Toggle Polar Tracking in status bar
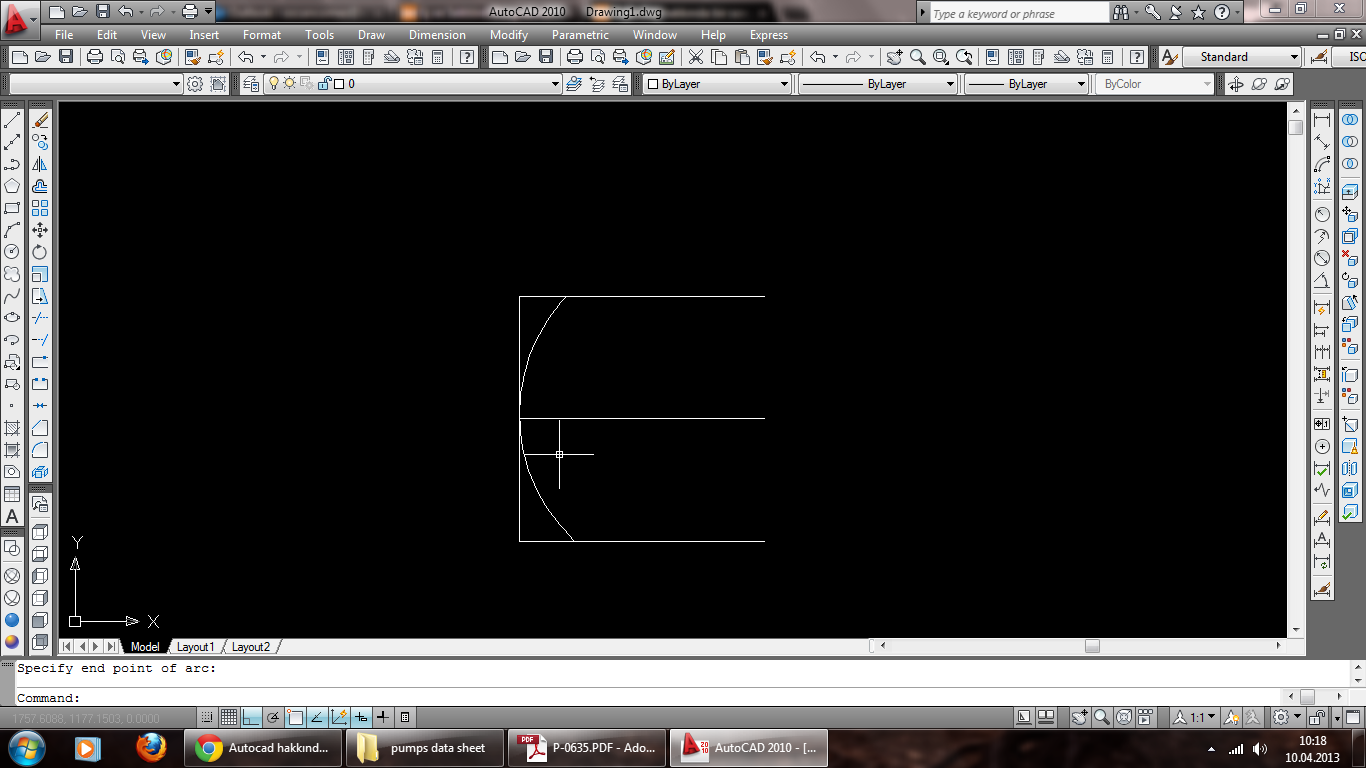Viewport: 1366px width, 768px height. (273, 717)
